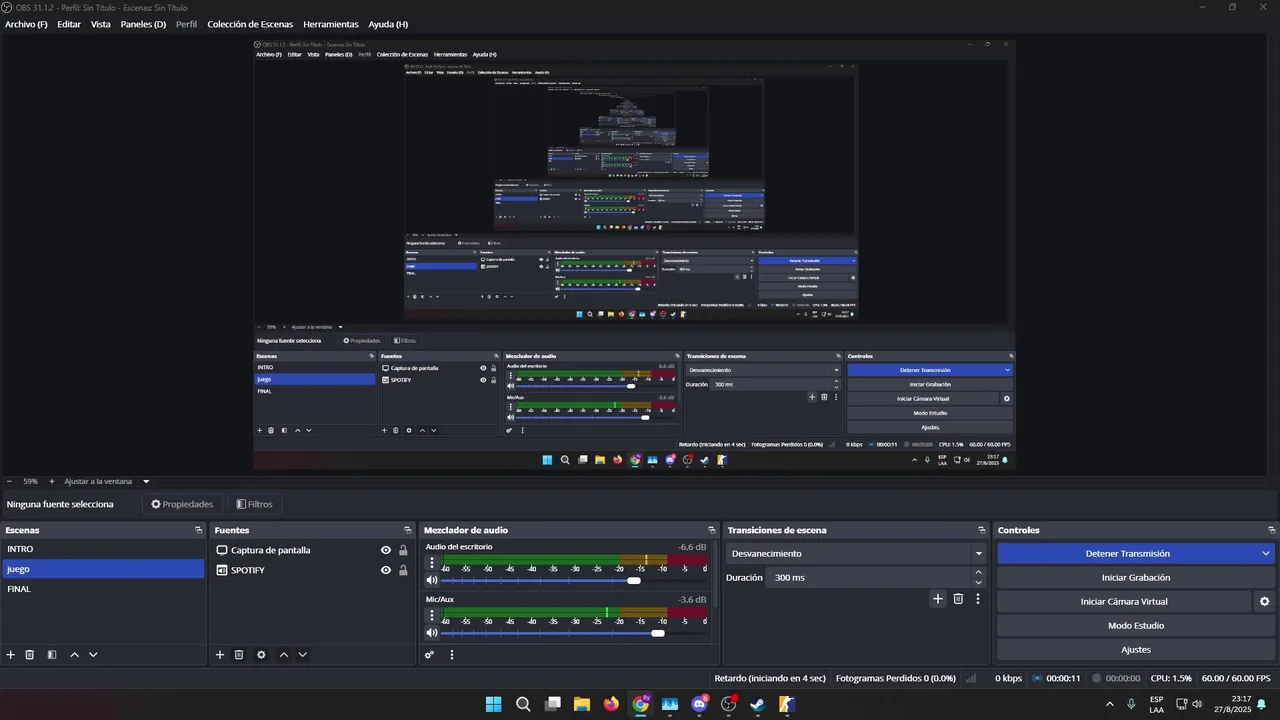Open transition properties three-dot icon
1280x720 pixels.
[x=978, y=599]
